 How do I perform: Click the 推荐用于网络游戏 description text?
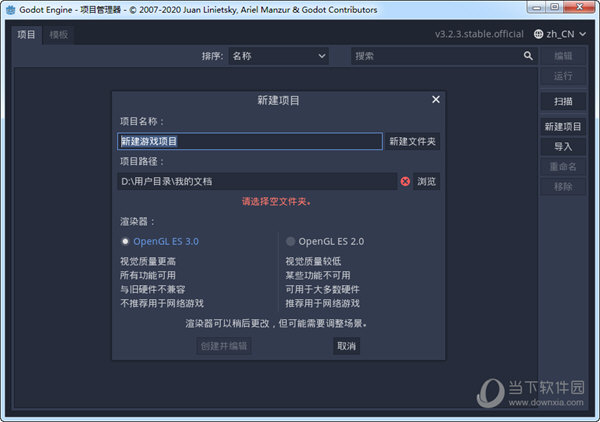[323, 303]
